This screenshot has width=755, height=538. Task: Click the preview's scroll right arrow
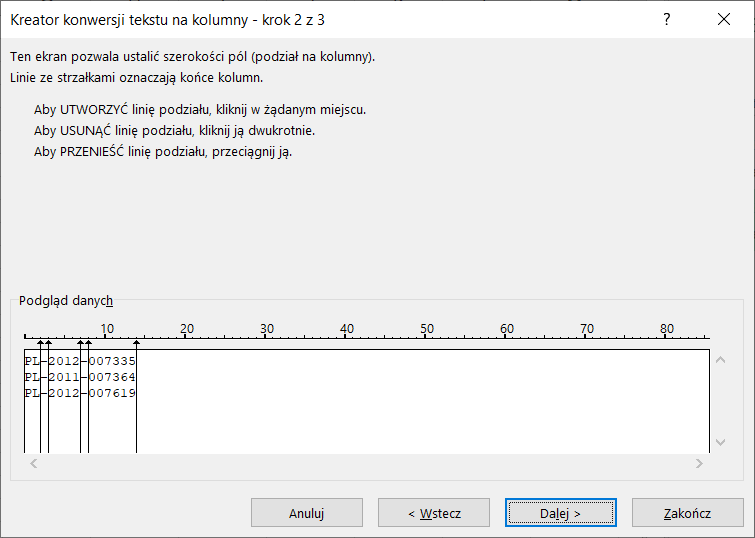700,463
